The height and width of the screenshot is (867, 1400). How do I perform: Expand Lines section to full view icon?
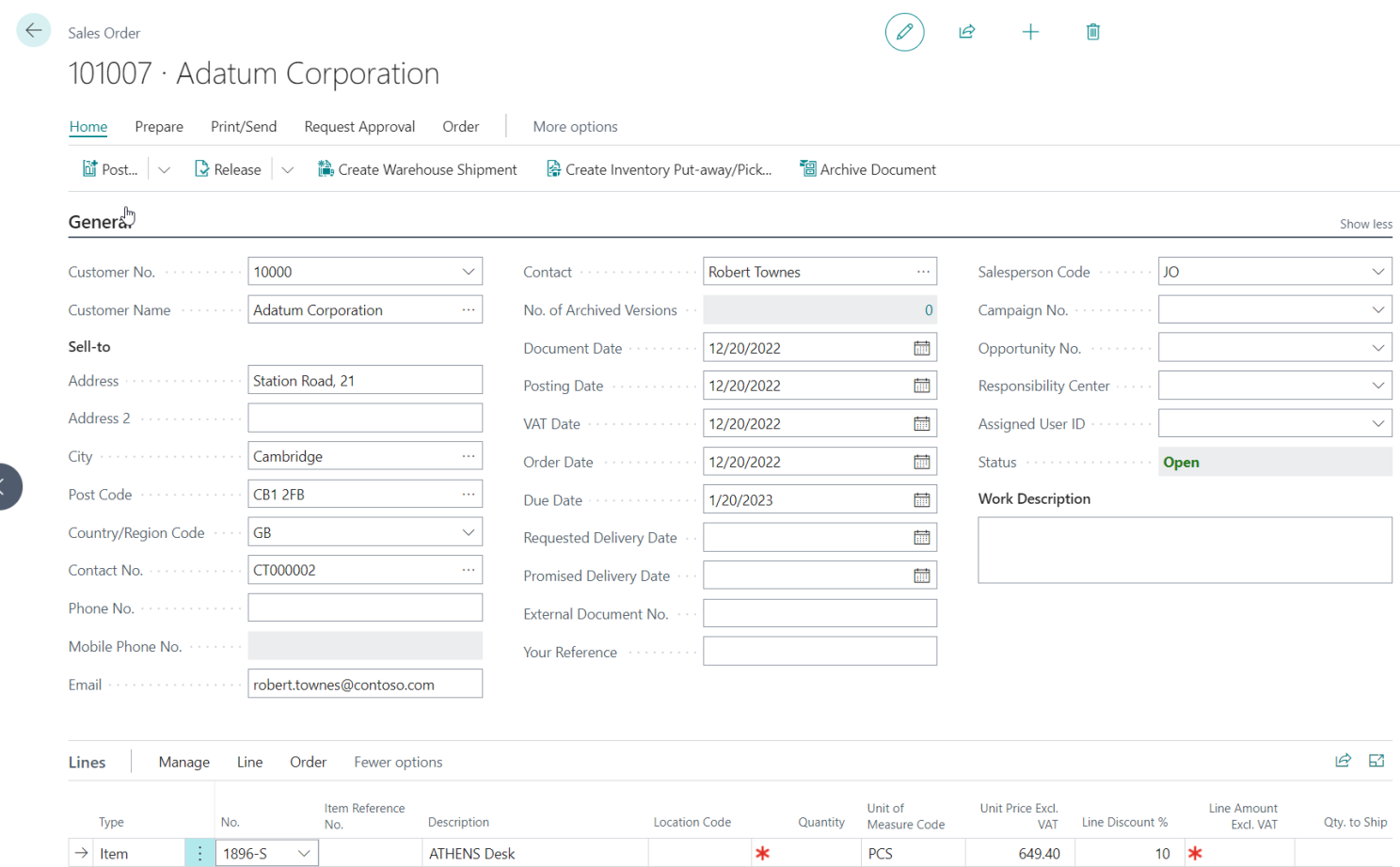pyautogui.click(x=1376, y=761)
